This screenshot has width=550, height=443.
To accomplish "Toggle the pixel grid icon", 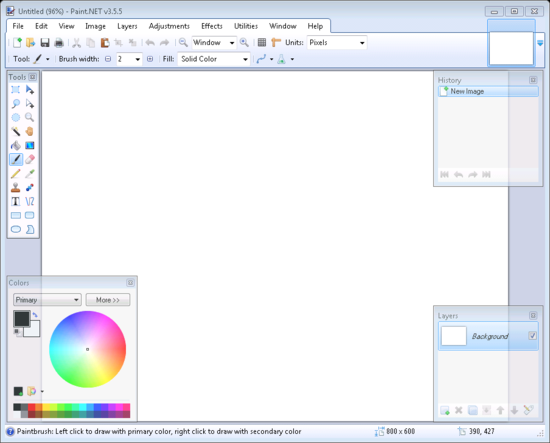I will point(262,42).
